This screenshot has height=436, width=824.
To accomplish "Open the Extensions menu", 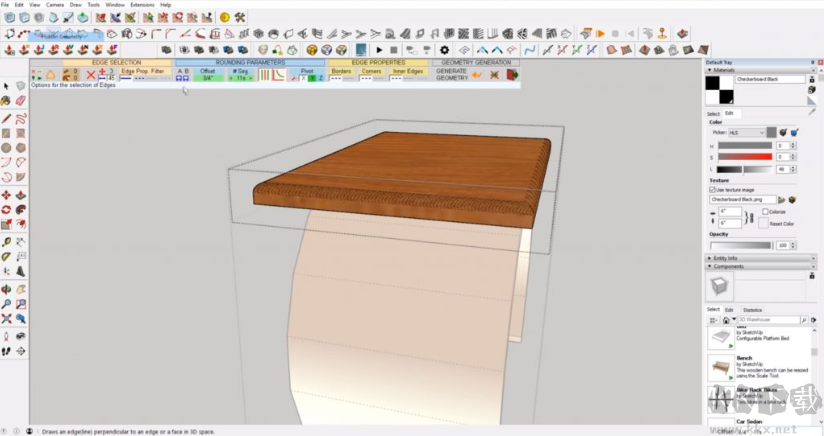I will 144,5.
